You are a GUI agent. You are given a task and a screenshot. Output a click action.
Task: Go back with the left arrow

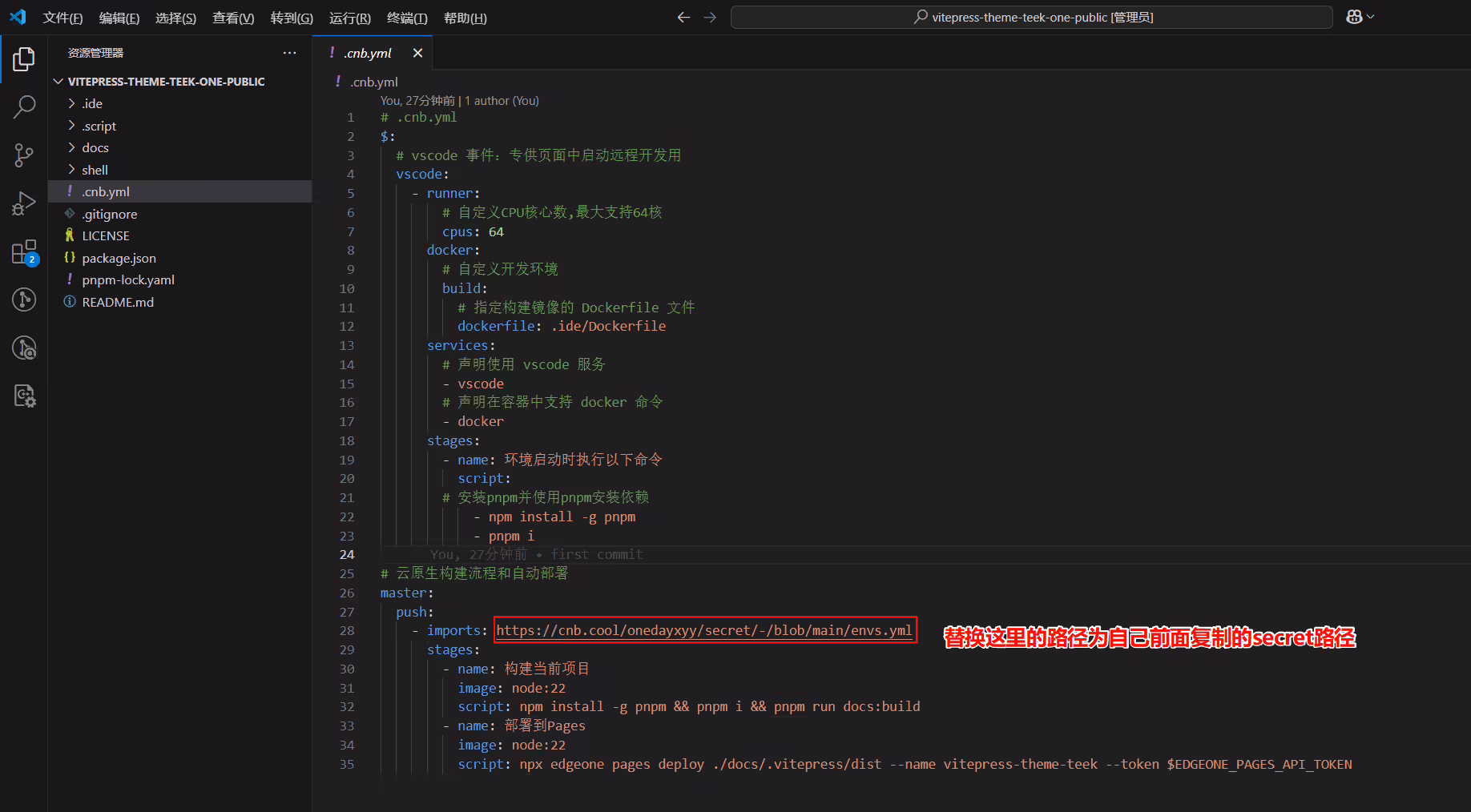coord(683,17)
